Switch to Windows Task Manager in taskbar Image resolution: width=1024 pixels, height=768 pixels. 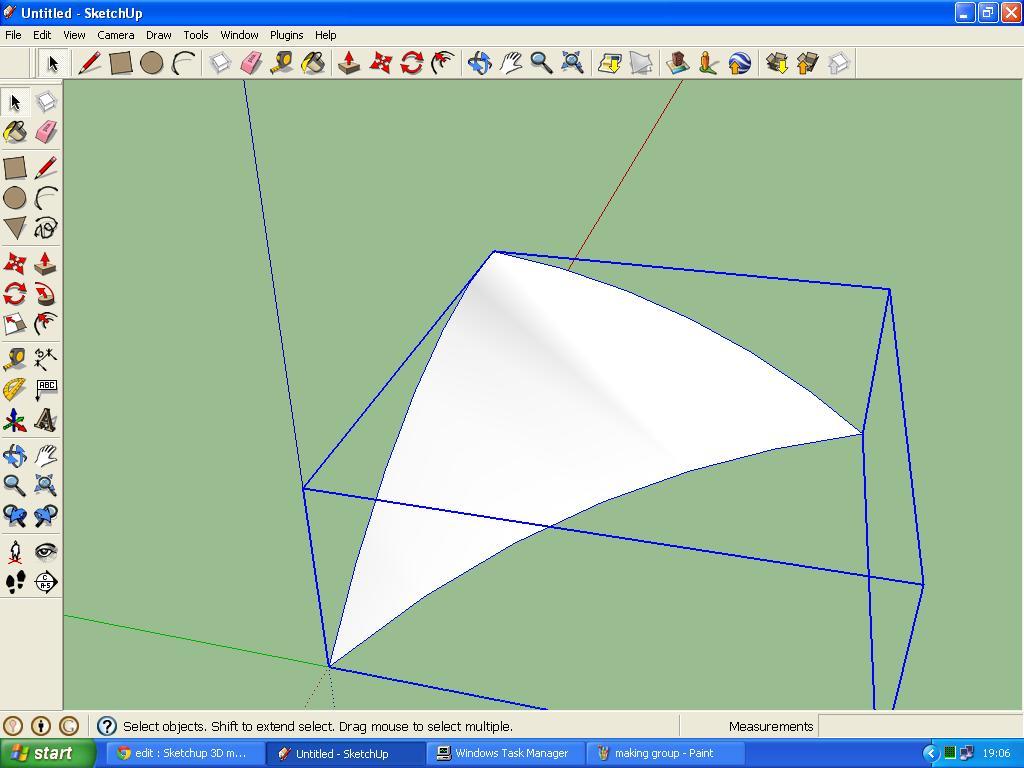click(504, 754)
